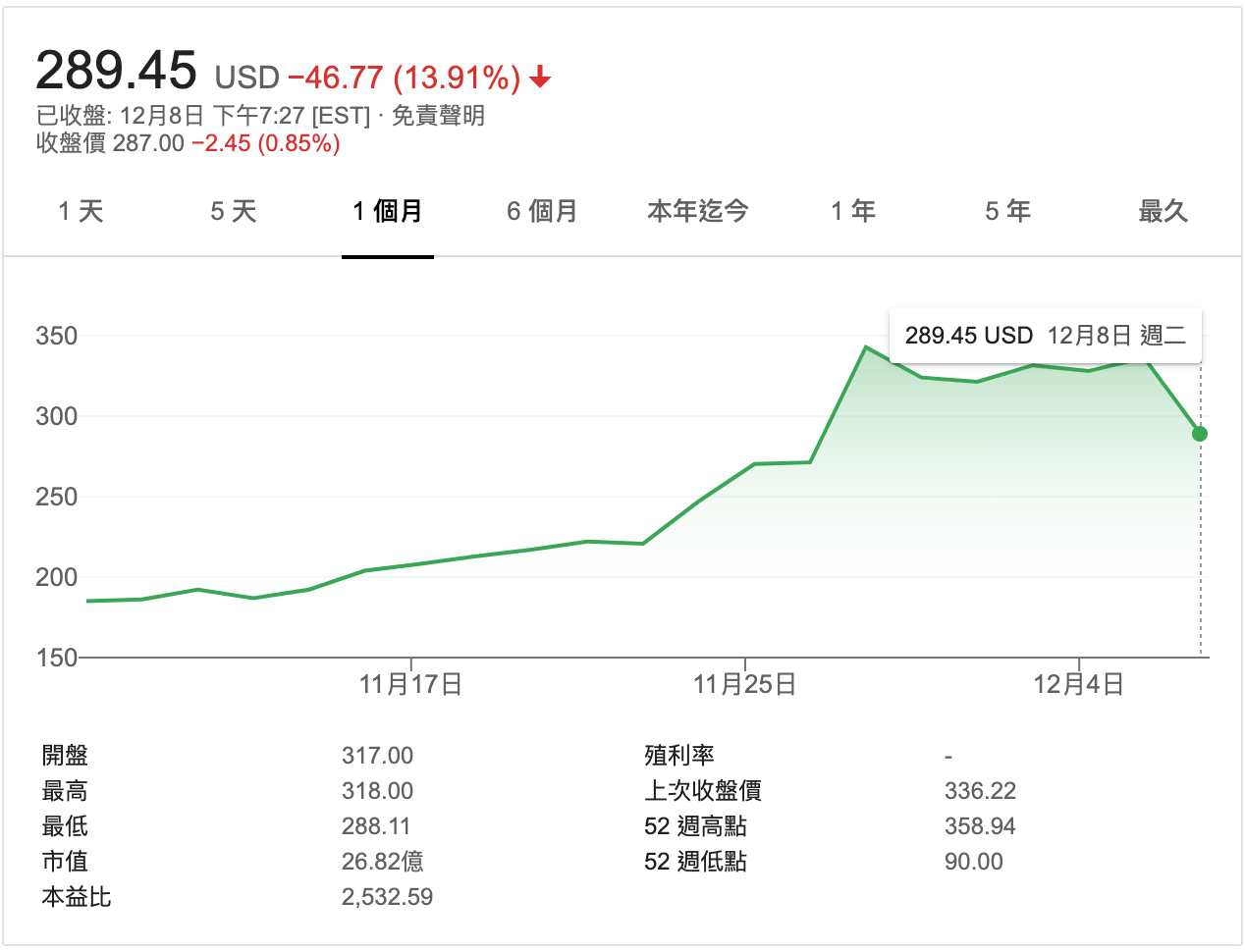This screenshot has width=1245, height=952.
Task: Click the 12月4日 x-axis date label
Action: point(1078,684)
